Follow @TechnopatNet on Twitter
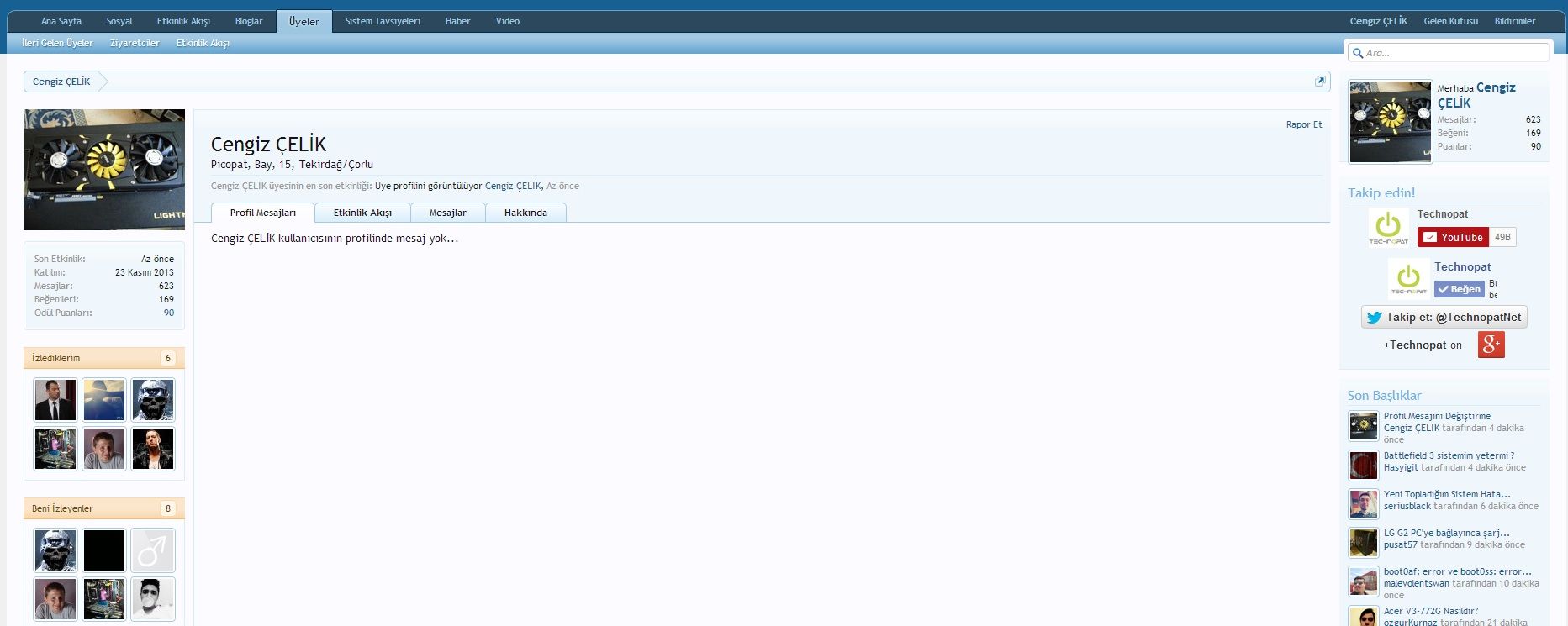The width and height of the screenshot is (1568, 626). 1444,317
